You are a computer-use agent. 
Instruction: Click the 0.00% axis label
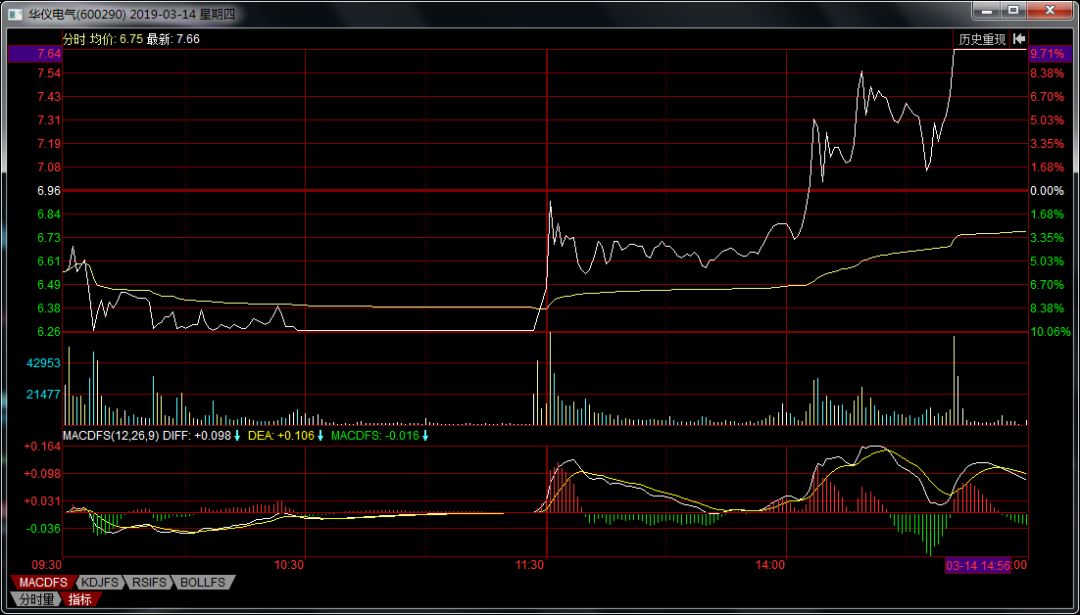pyautogui.click(x=1047, y=190)
